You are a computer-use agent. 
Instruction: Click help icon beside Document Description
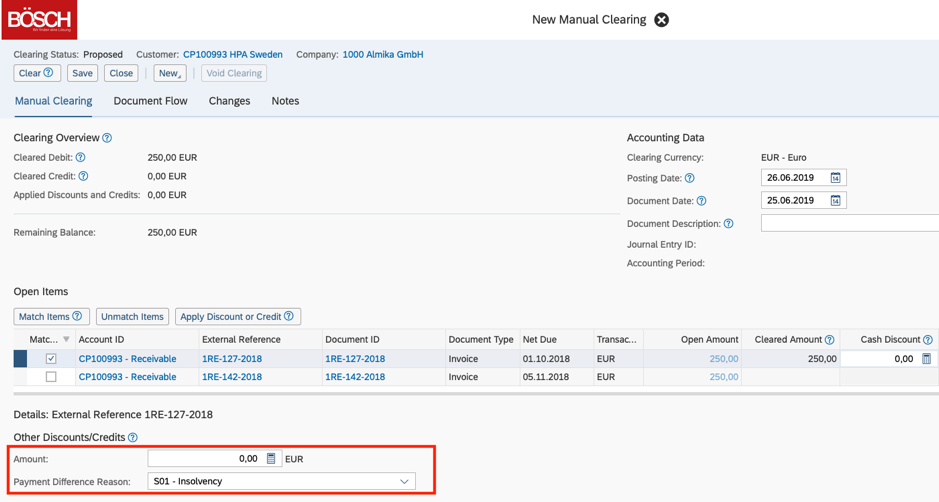[728, 224]
